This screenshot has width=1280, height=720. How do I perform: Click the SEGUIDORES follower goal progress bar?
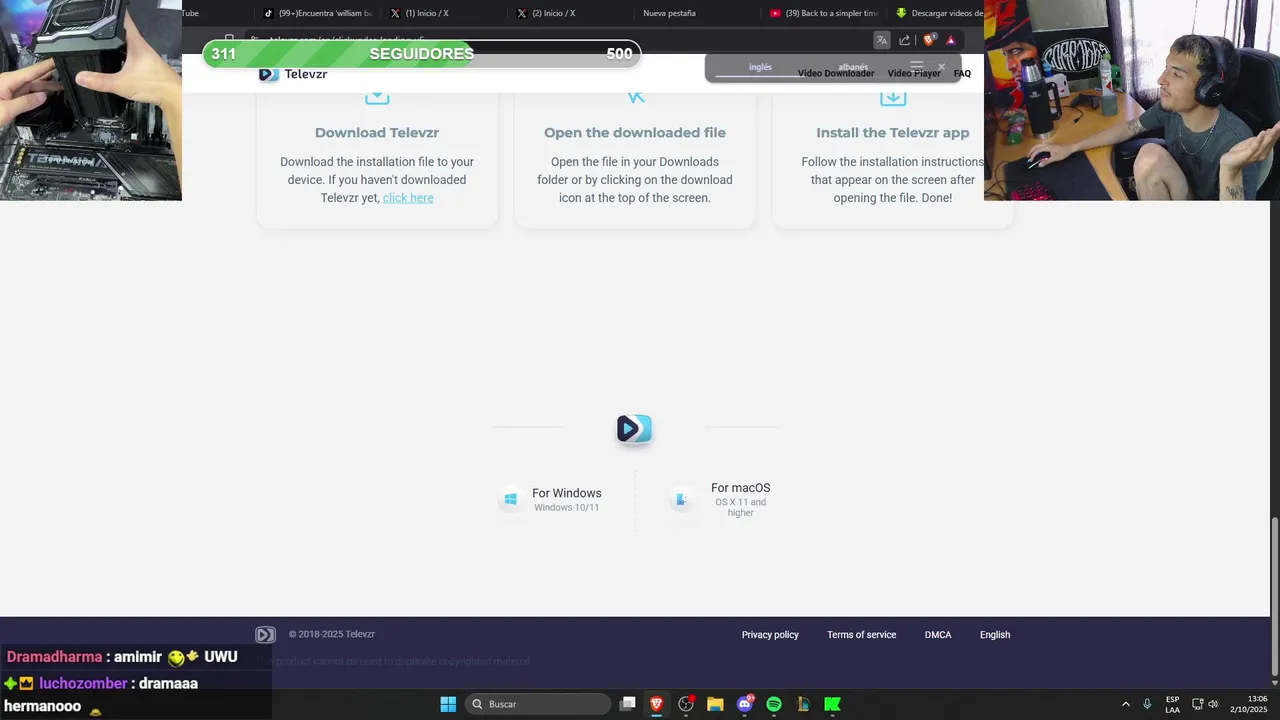tap(421, 54)
